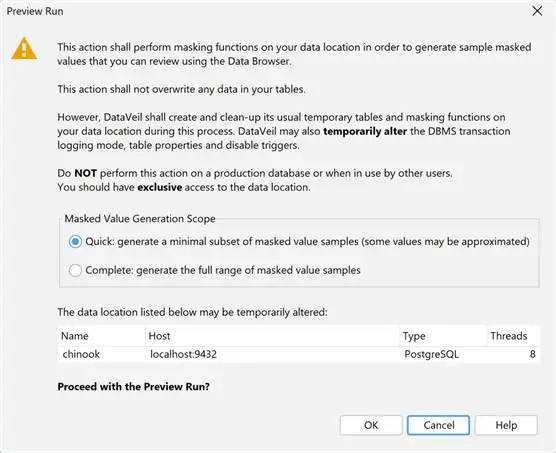Click the Quick option label text
The height and width of the screenshot is (453, 556).
pyautogui.click(x=307, y=242)
